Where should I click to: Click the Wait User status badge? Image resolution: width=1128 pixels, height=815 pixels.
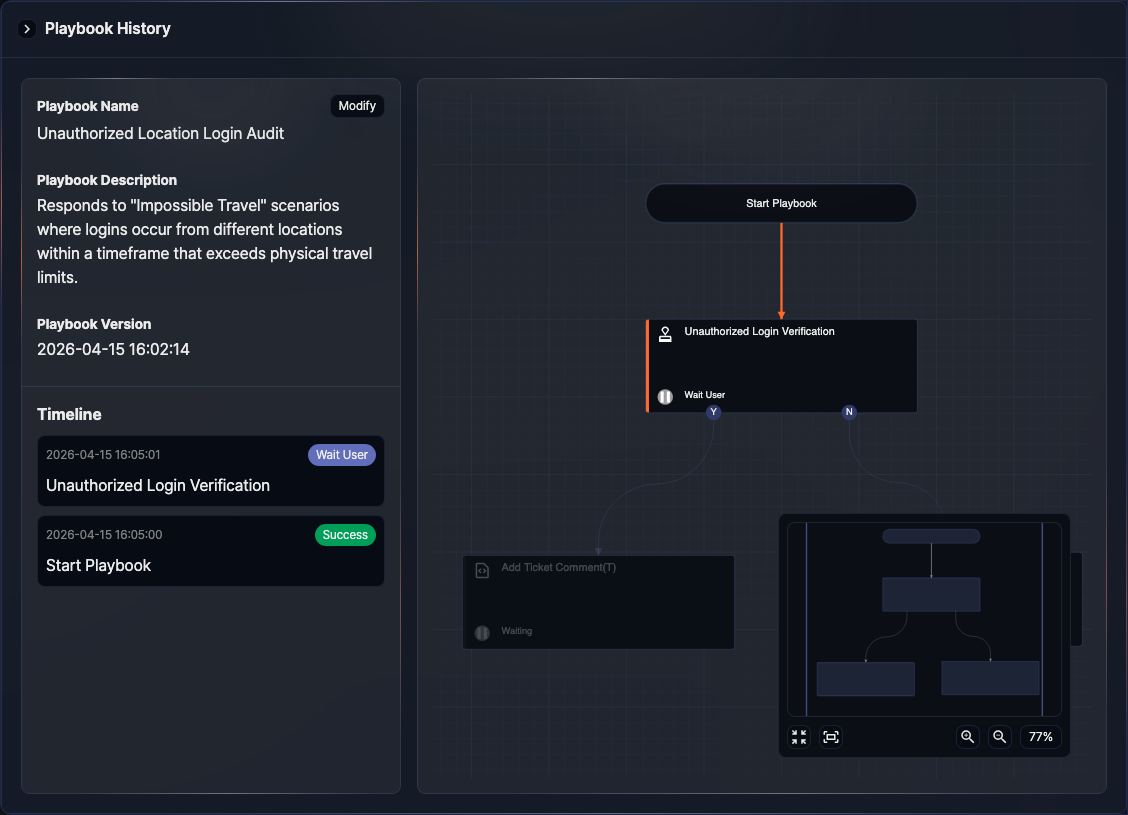click(x=342, y=455)
